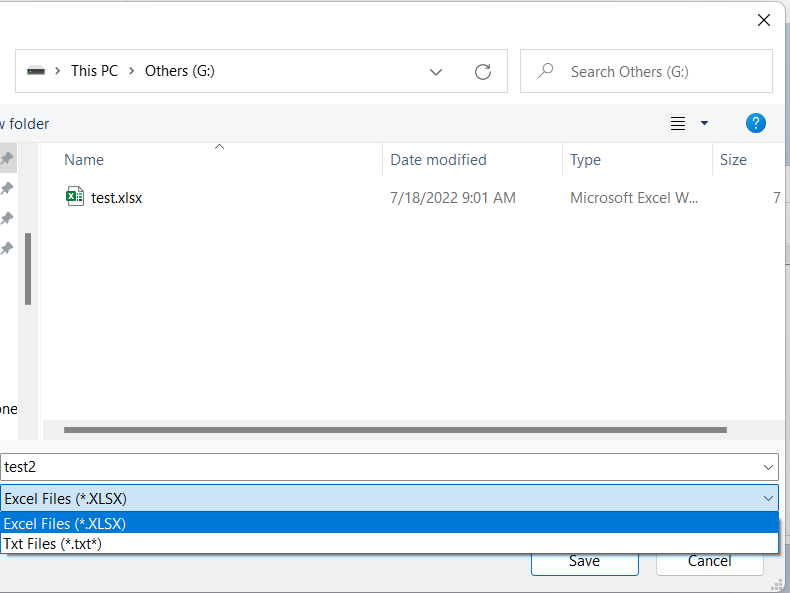Choose Txt Files (*.txt*) option
790x593 pixels.
click(x=53, y=544)
